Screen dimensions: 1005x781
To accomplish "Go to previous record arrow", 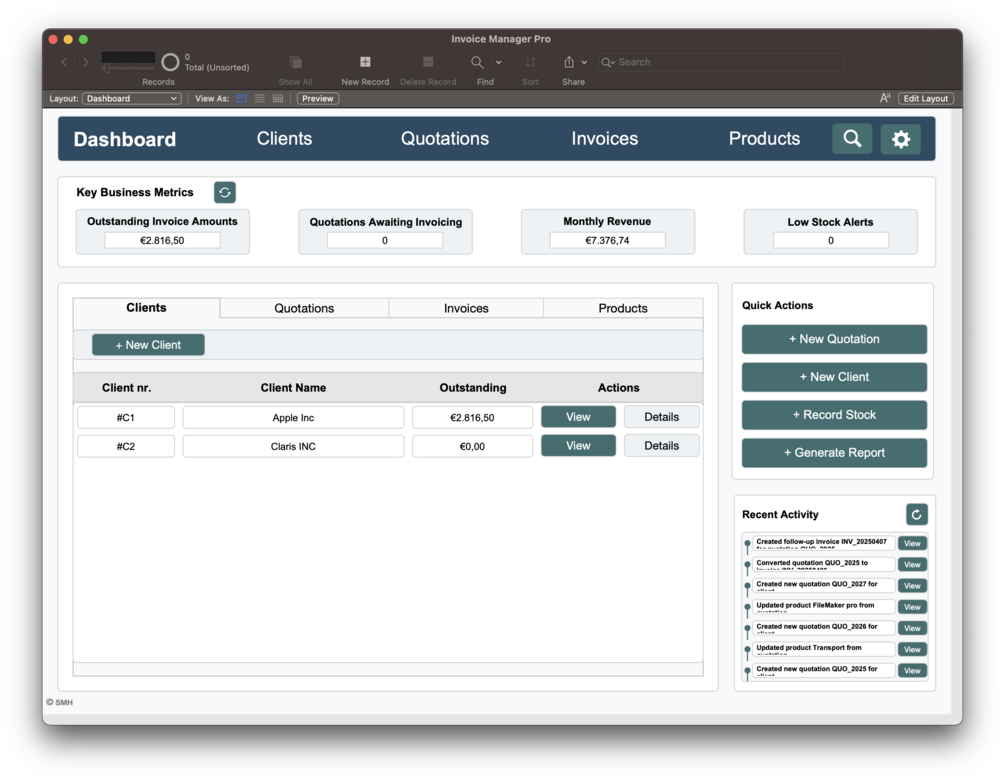I will [x=64, y=62].
